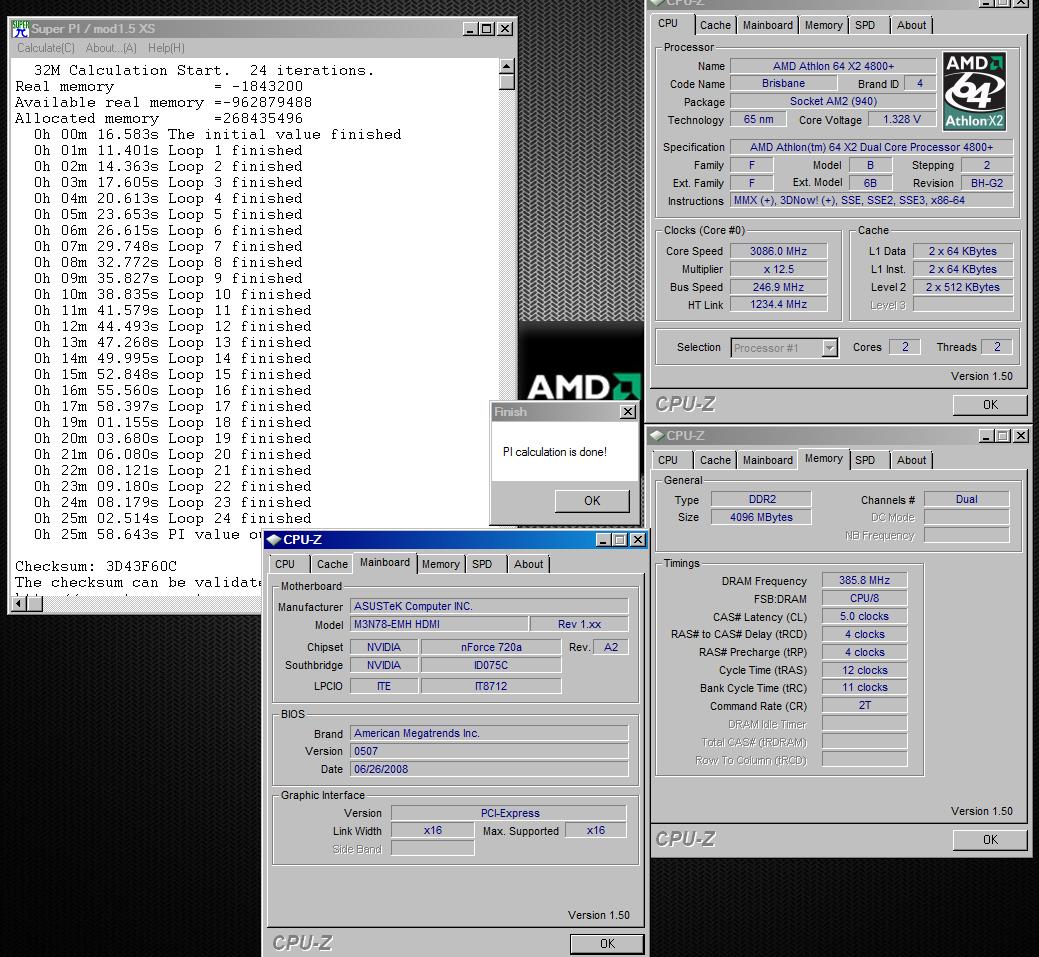The height and width of the screenshot is (957, 1039).
Task: Click the memory Type value DDR2
Action: tap(761, 499)
